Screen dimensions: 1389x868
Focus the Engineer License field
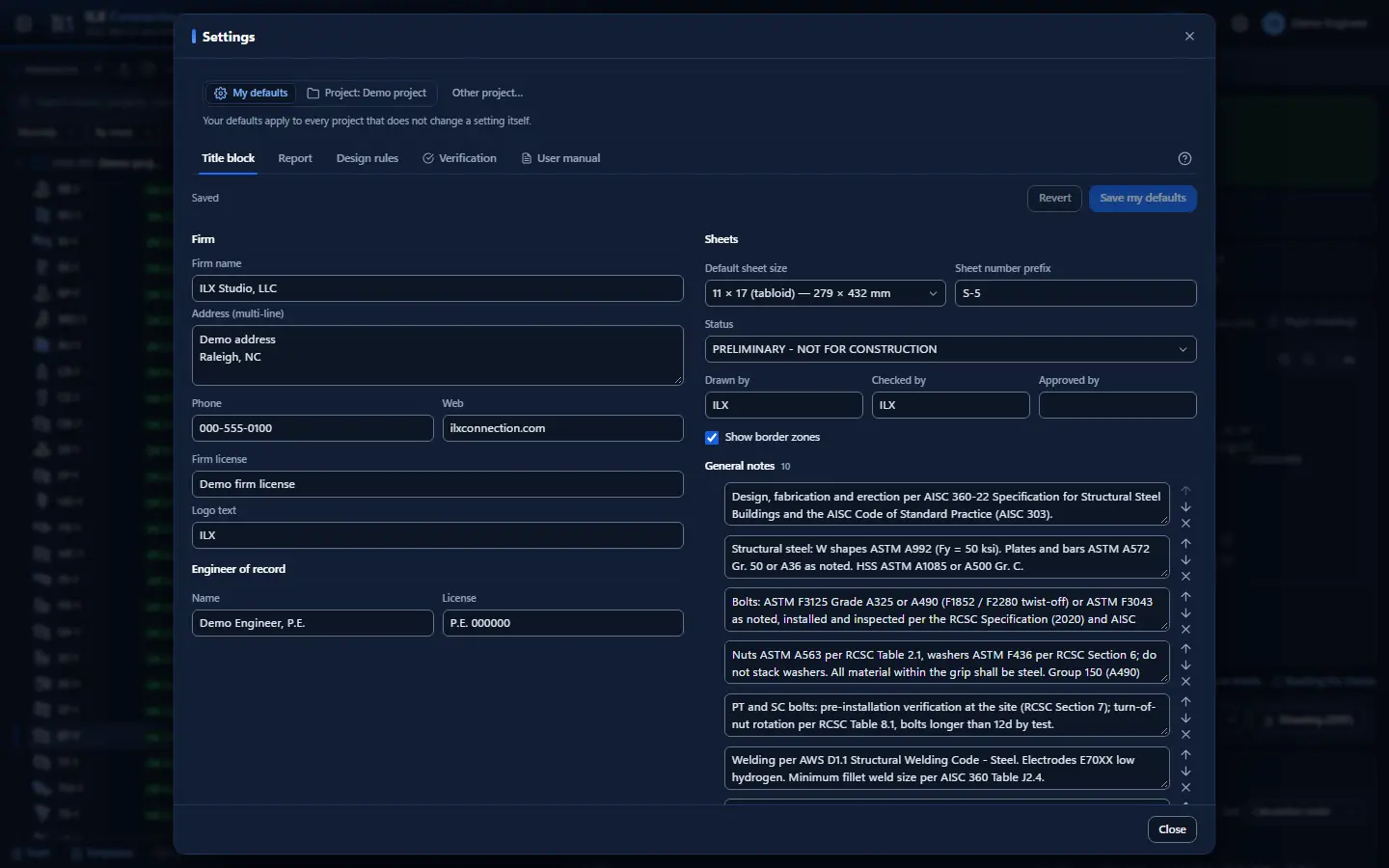point(562,623)
